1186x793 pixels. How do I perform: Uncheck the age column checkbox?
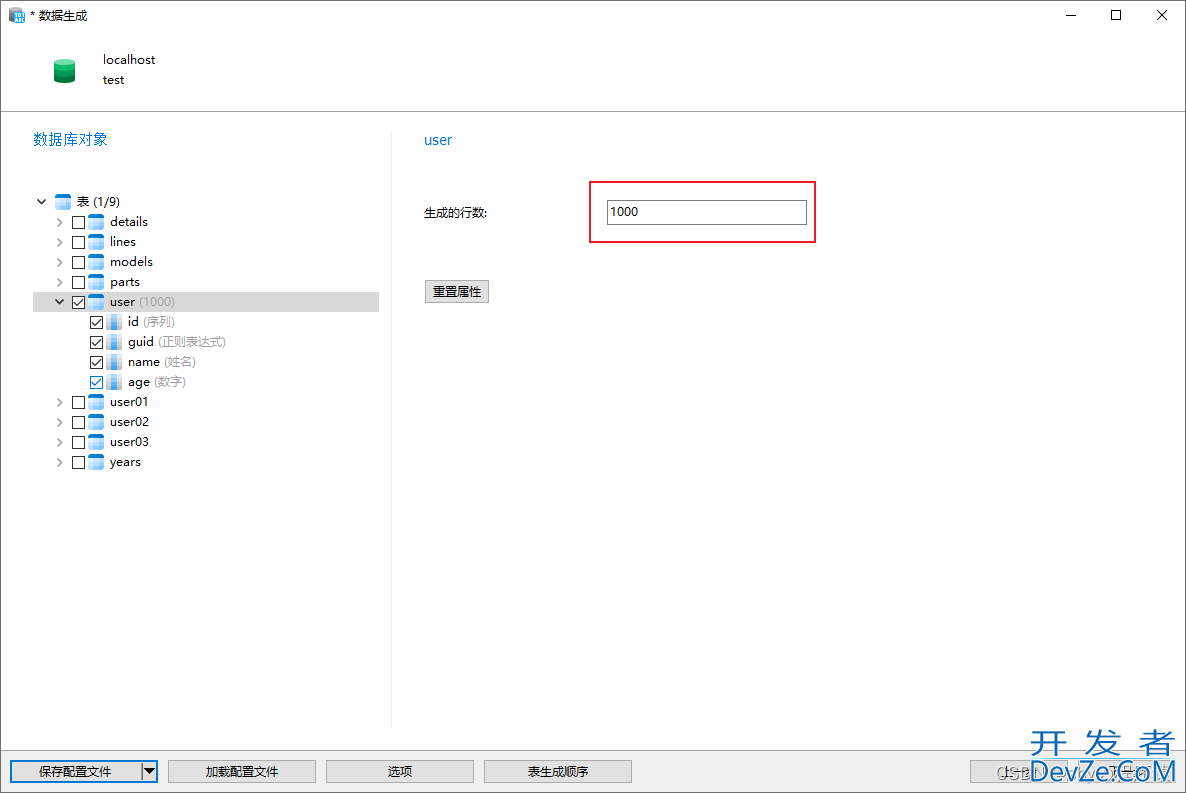tap(97, 382)
